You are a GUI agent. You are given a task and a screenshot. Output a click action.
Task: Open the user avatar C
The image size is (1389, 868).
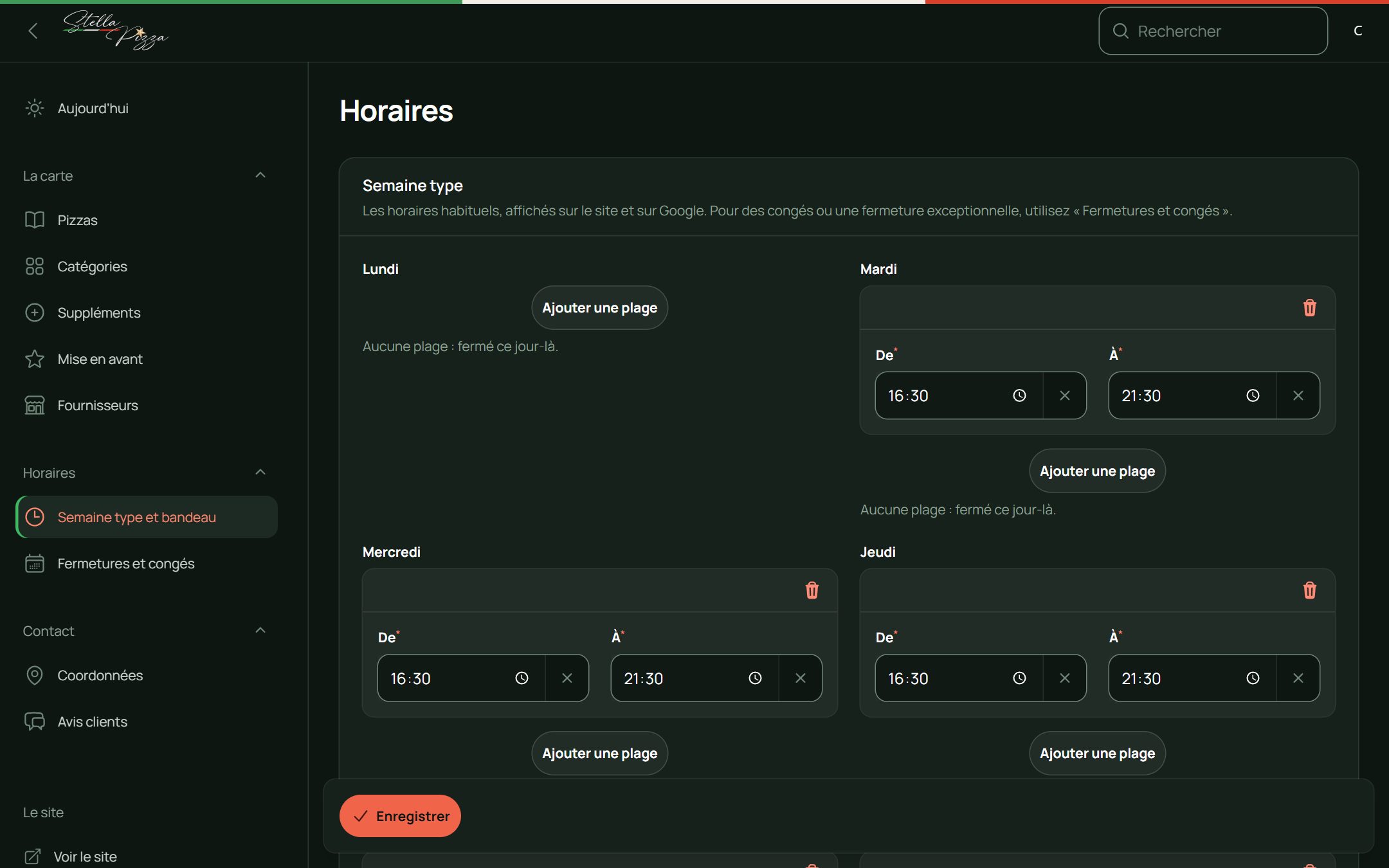click(x=1357, y=31)
